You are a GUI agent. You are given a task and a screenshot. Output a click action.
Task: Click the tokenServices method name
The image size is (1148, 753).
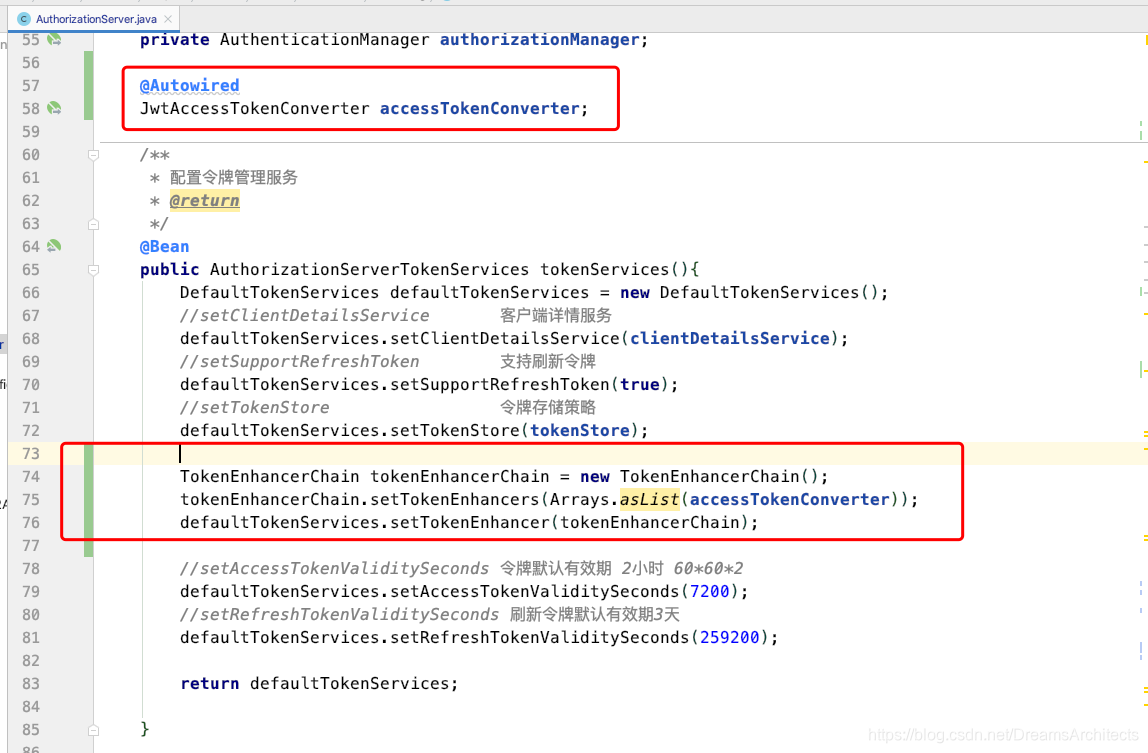[605, 270]
